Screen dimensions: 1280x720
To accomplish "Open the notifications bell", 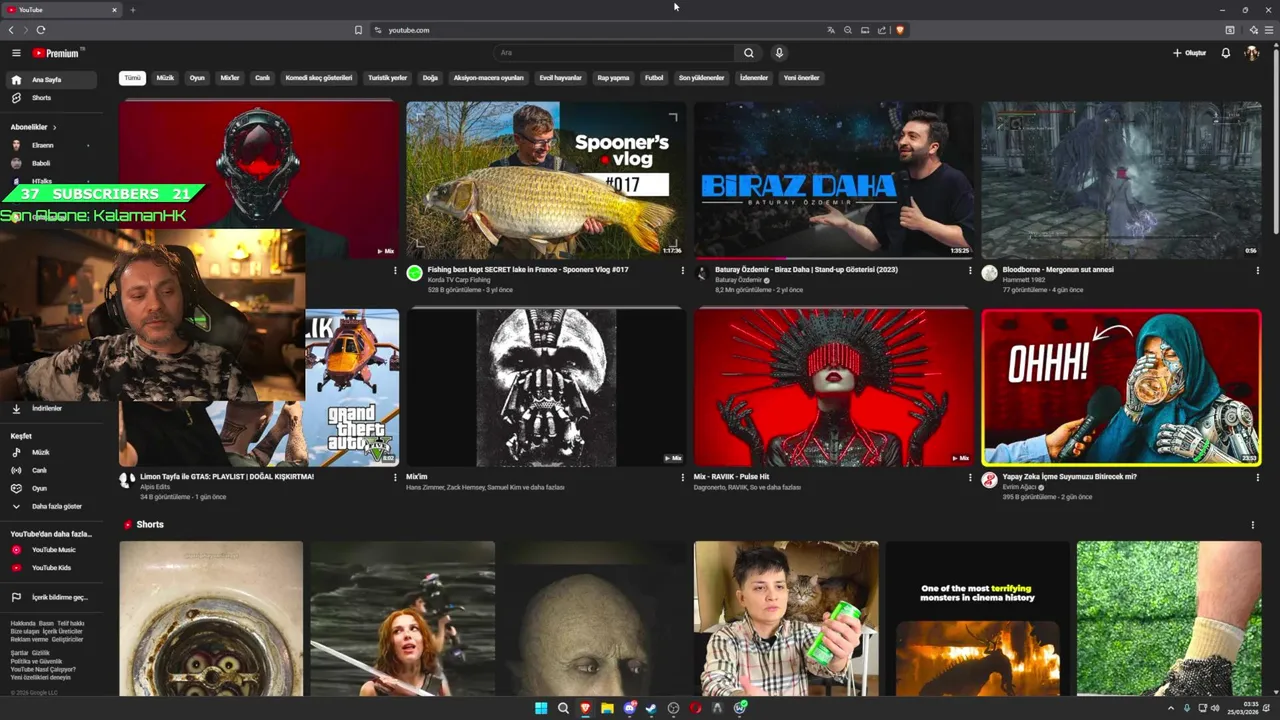I will [1225, 53].
